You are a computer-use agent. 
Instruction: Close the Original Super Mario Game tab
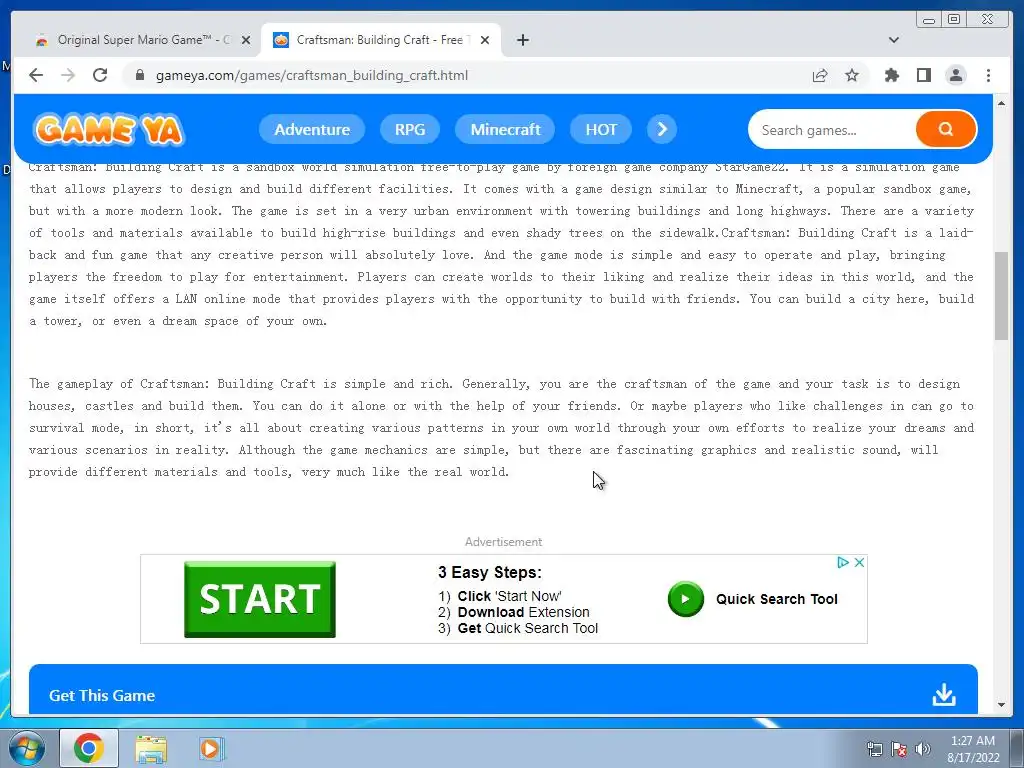(x=246, y=40)
